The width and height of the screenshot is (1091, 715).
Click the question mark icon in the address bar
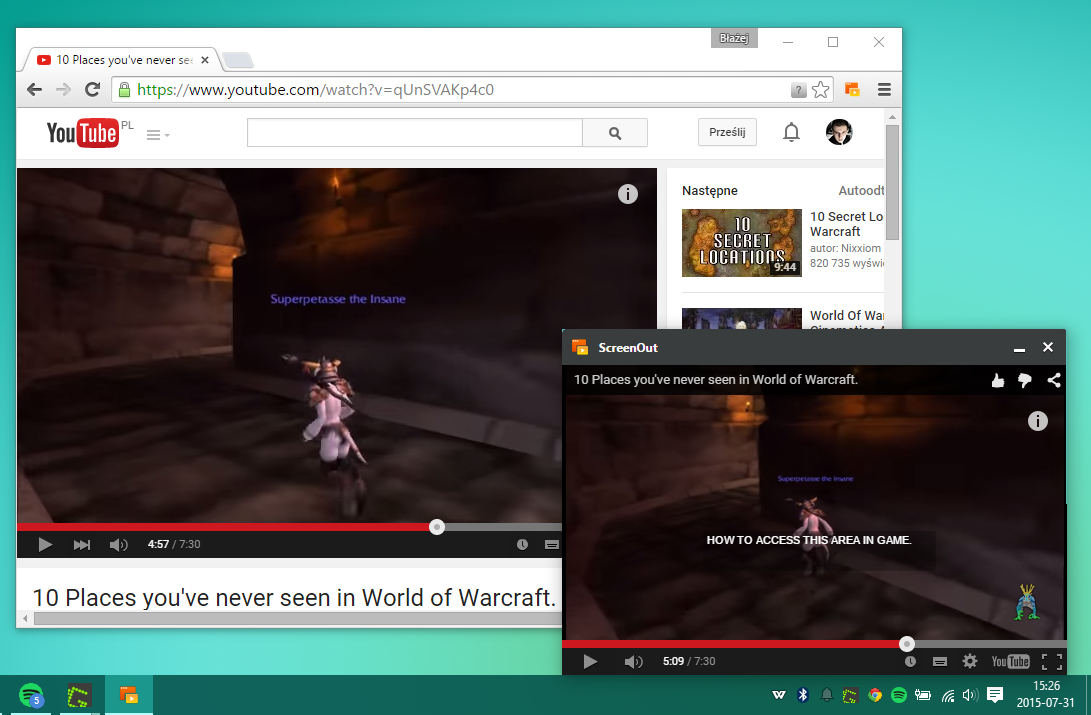coord(799,90)
